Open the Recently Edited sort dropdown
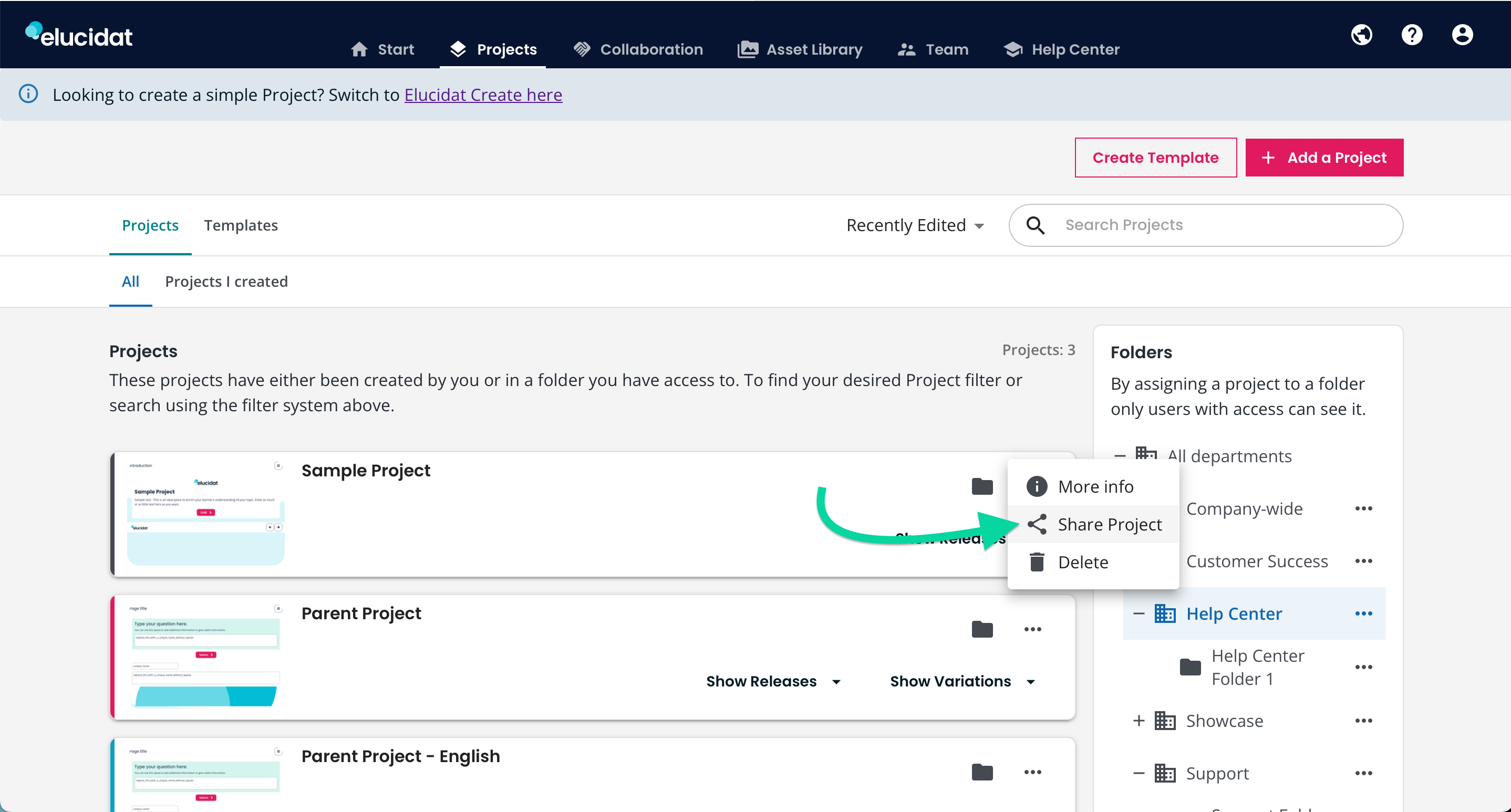 click(915, 225)
